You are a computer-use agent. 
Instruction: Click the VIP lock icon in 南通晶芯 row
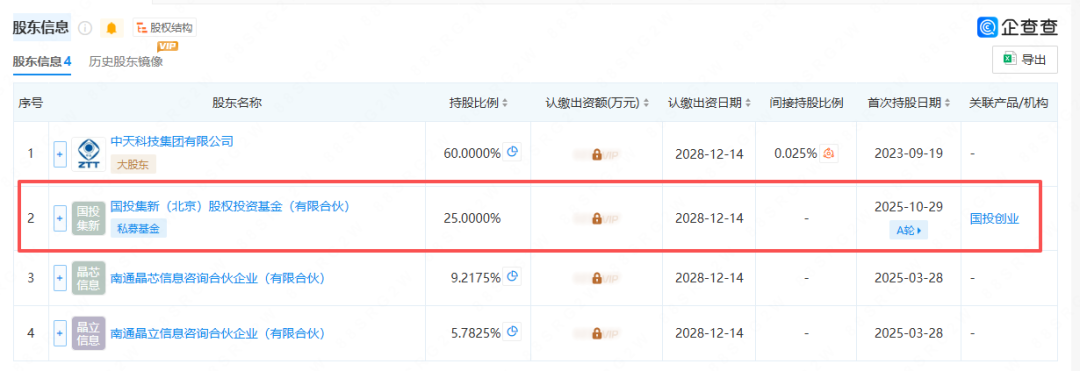point(597,278)
